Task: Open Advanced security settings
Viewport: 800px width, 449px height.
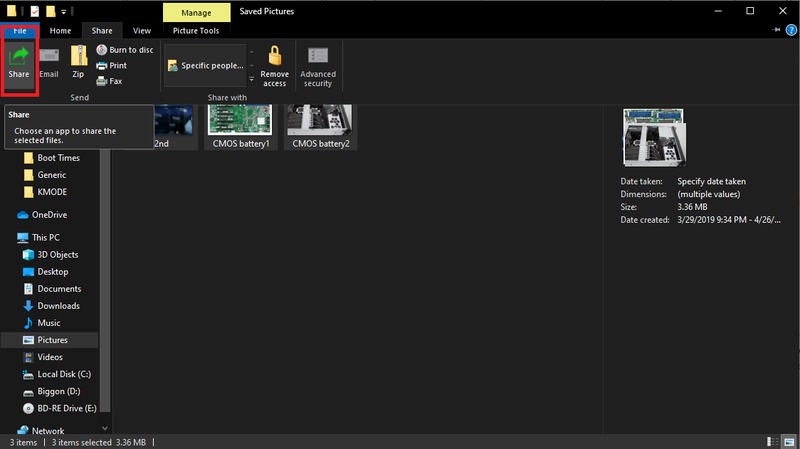Action: pyautogui.click(x=318, y=64)
